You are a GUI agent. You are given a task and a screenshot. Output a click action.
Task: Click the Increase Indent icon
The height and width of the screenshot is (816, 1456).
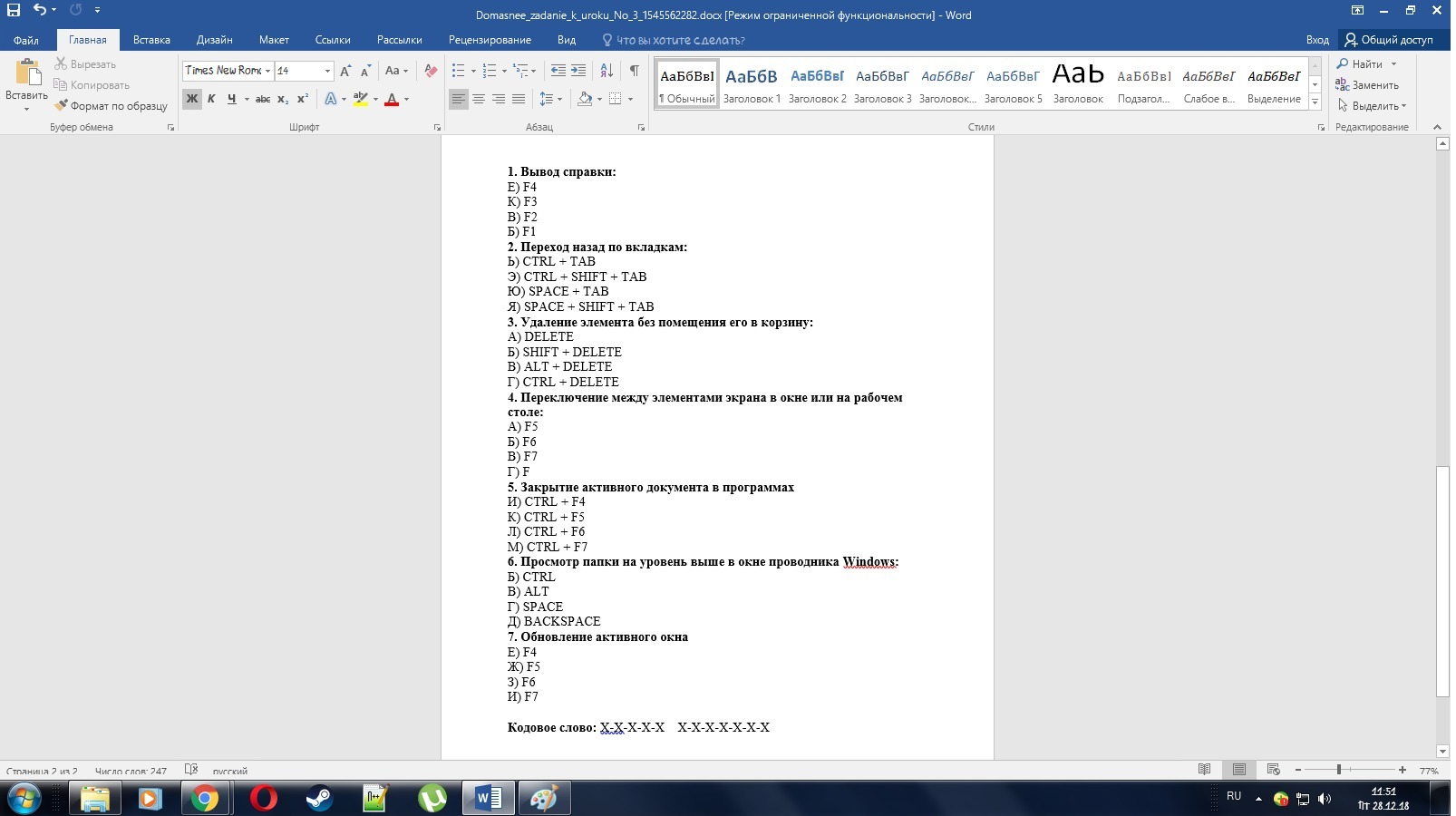tap(578, 71)
